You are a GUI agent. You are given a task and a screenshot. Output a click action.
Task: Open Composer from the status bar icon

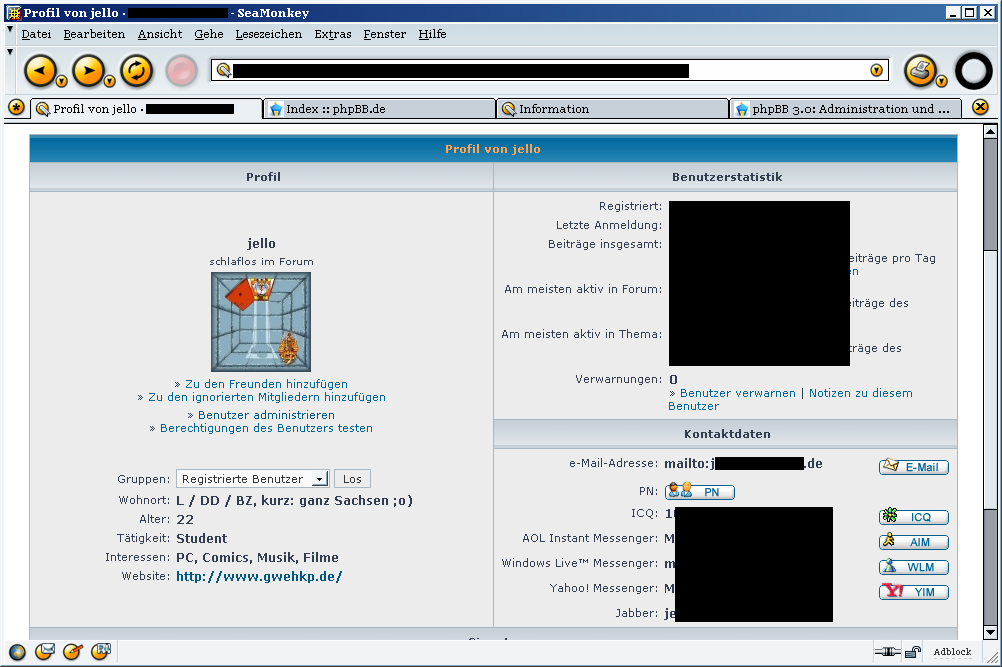73,652
